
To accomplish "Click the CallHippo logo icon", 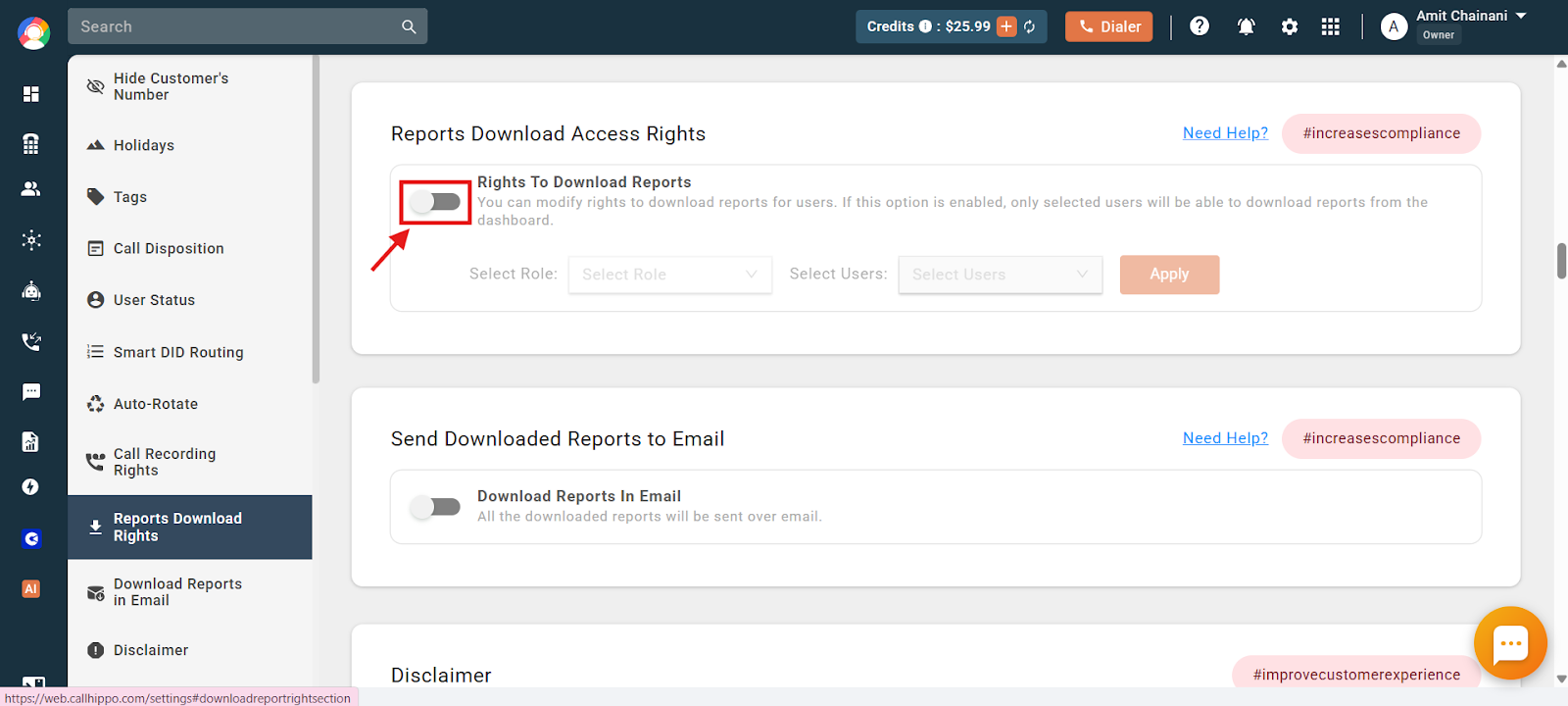I will pos(33,32).
